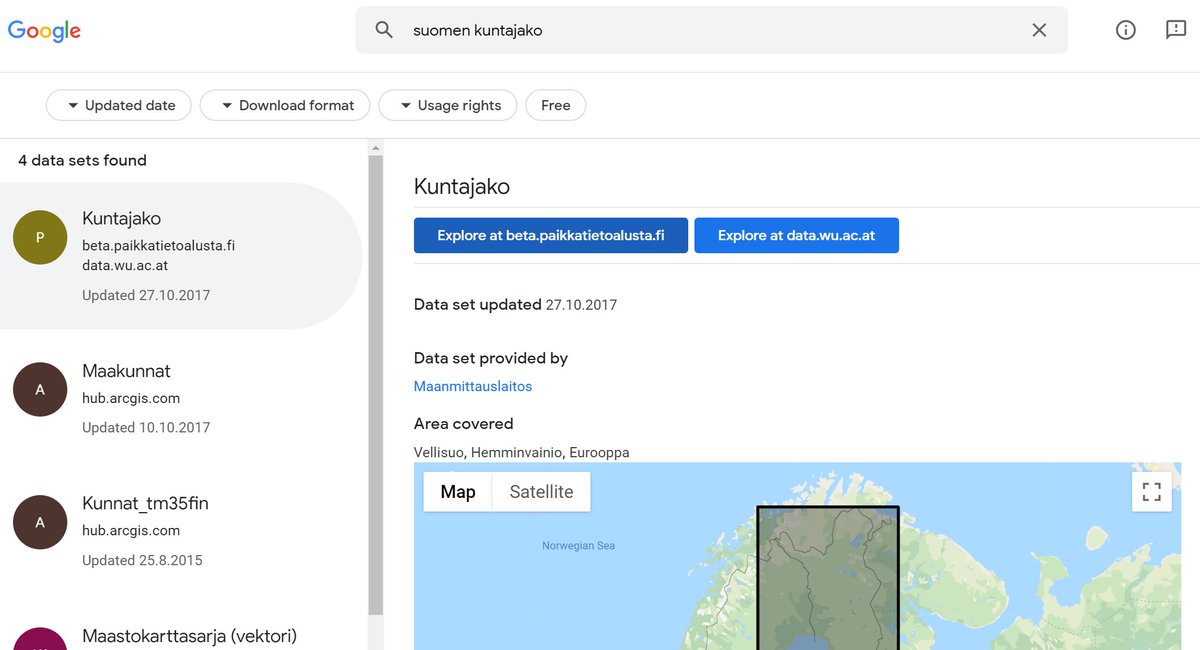Switch map to Map view
This screenshot has width=1200, height=650.
(x=458, y=492)
